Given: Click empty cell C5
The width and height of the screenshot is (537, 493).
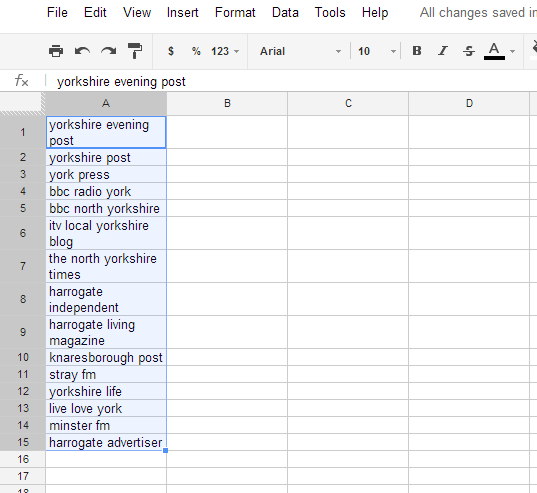Looking at the screenshot, I should coord(348,208).
